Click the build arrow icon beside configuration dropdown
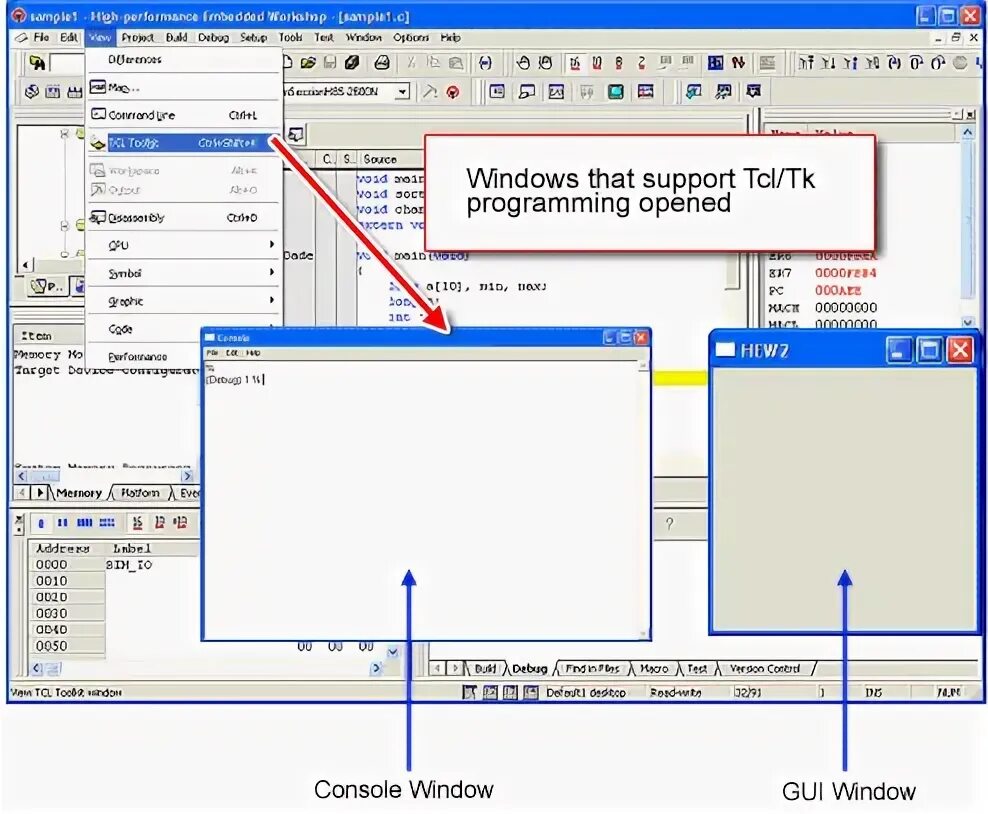The width and height of the screenshot is (988, 814). coord(430,92)
